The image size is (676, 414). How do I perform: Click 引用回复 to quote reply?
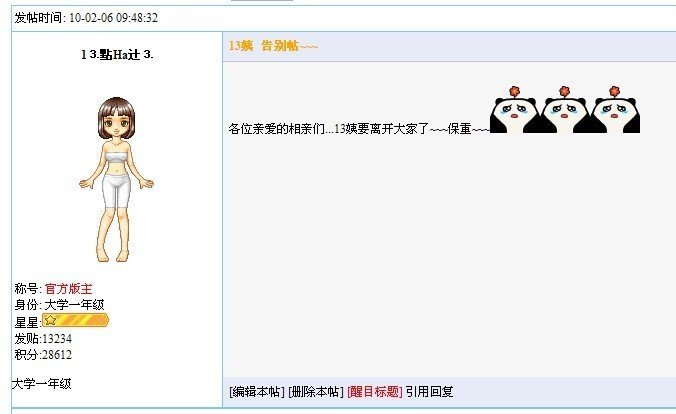point(429,392)
